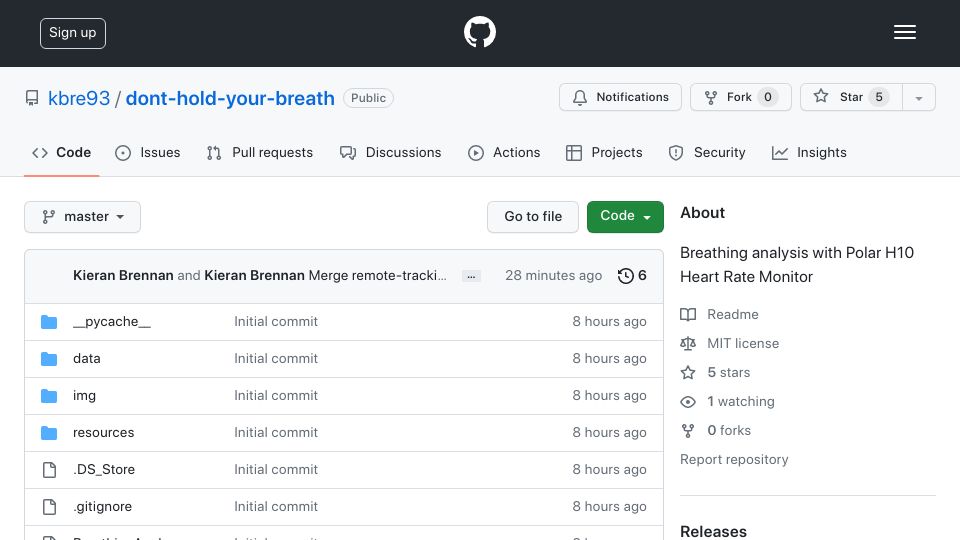The image size is (960, 540).
Task: Open the Readme link in About
Action: click(732, 315)
